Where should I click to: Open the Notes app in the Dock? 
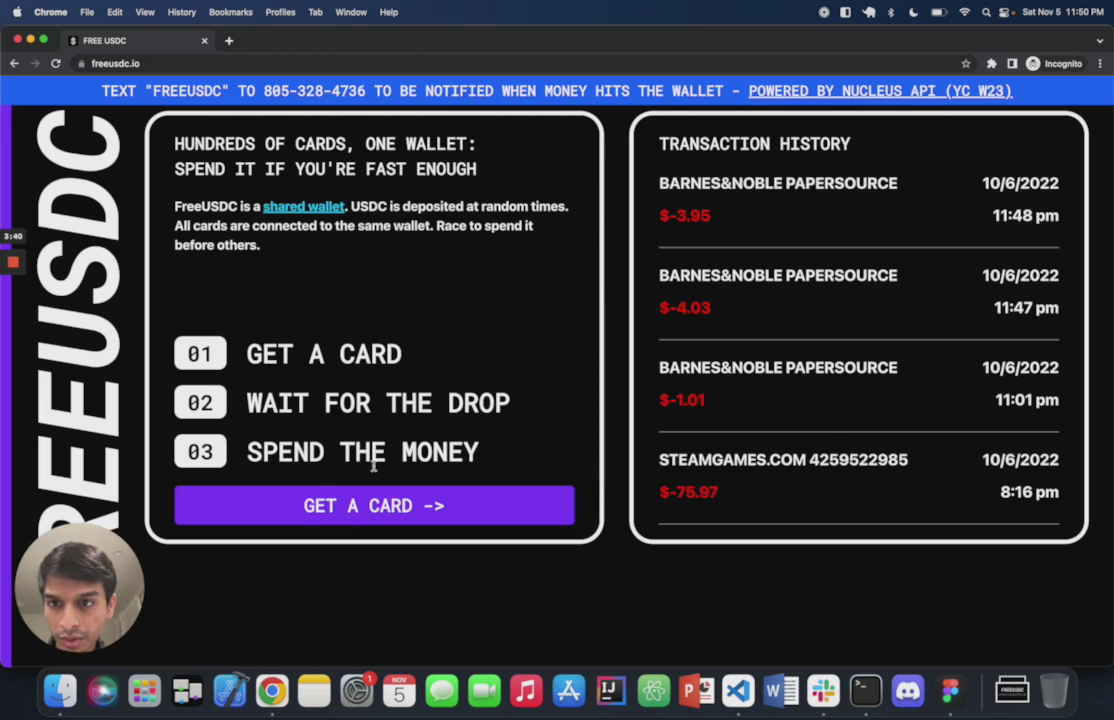[x=314, y=690]
